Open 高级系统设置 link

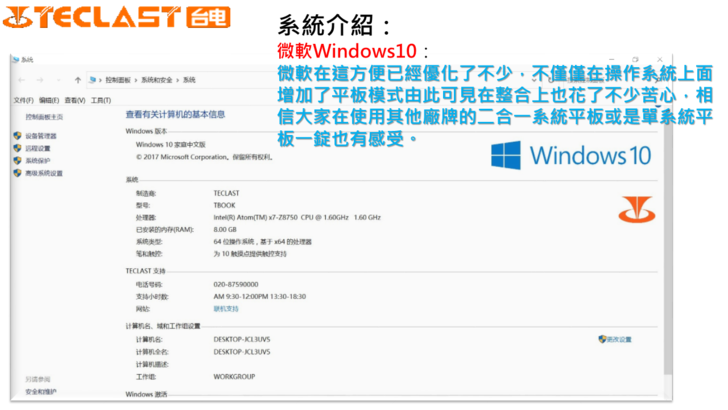[x=44, y=173]
